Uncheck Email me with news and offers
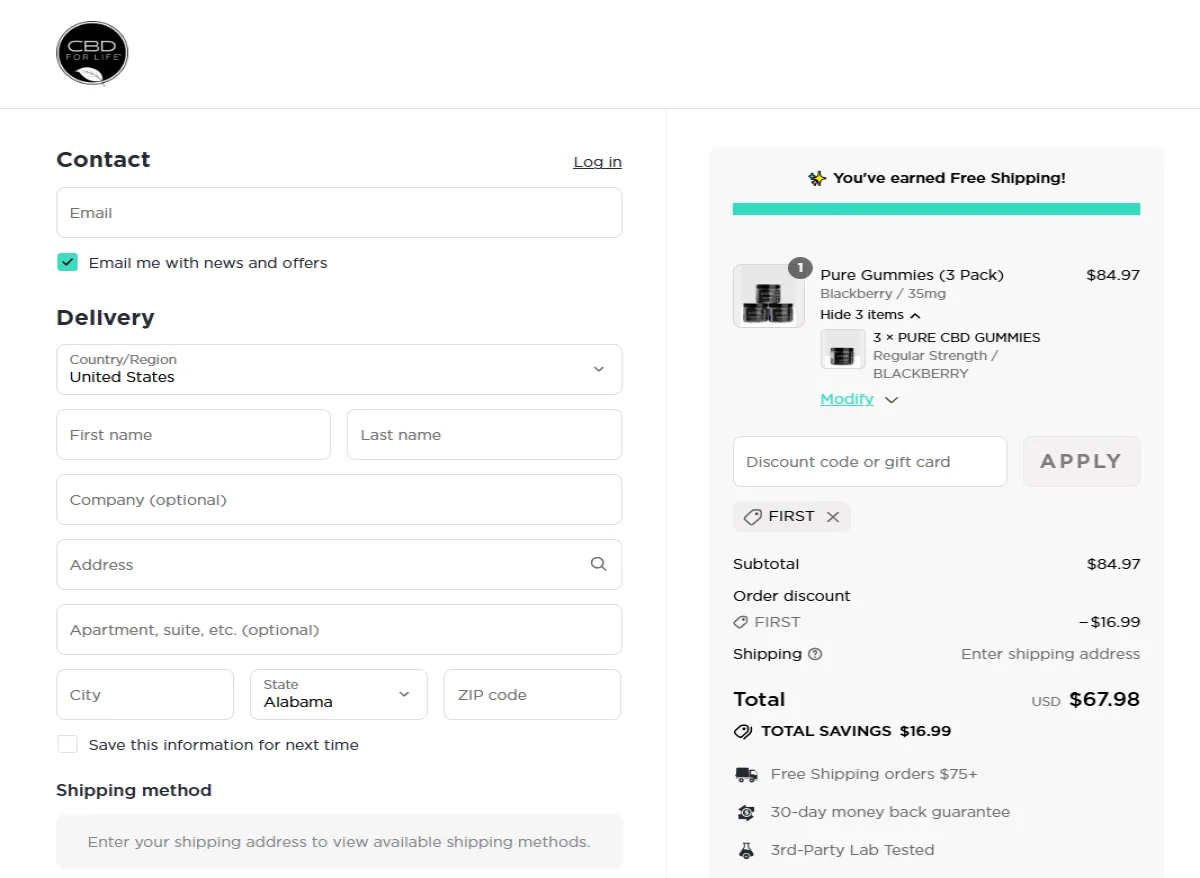The height and width of the screenshot is (878, 1200). 67,262
